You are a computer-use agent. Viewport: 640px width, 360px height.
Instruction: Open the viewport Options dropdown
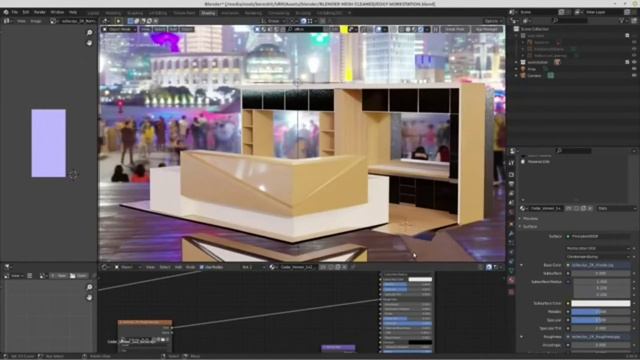coord(493,21)
